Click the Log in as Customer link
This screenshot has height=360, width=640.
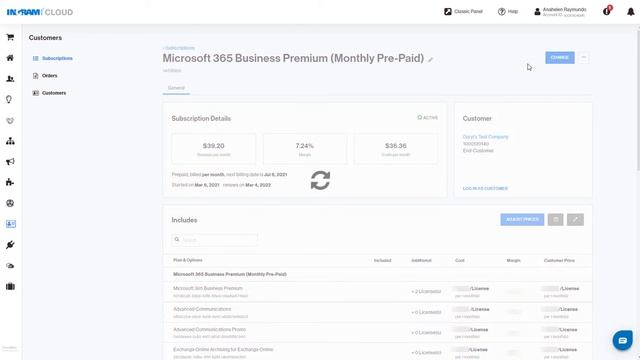(x=485, y=189)
